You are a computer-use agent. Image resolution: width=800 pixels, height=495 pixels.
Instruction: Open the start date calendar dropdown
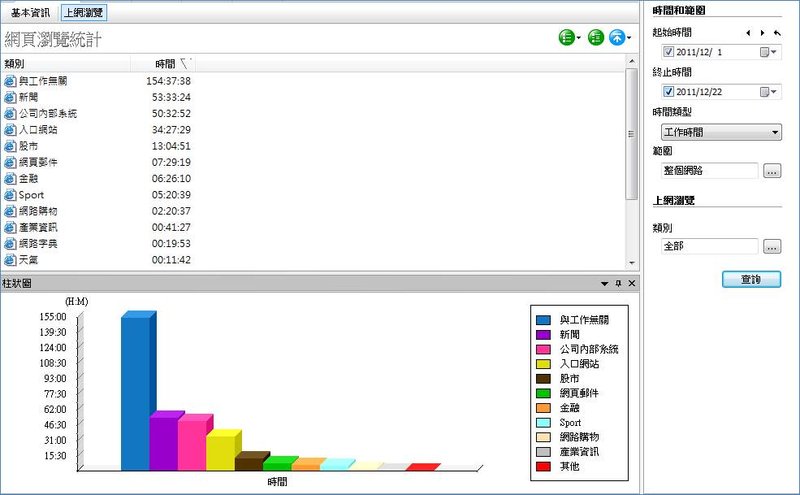767,52
